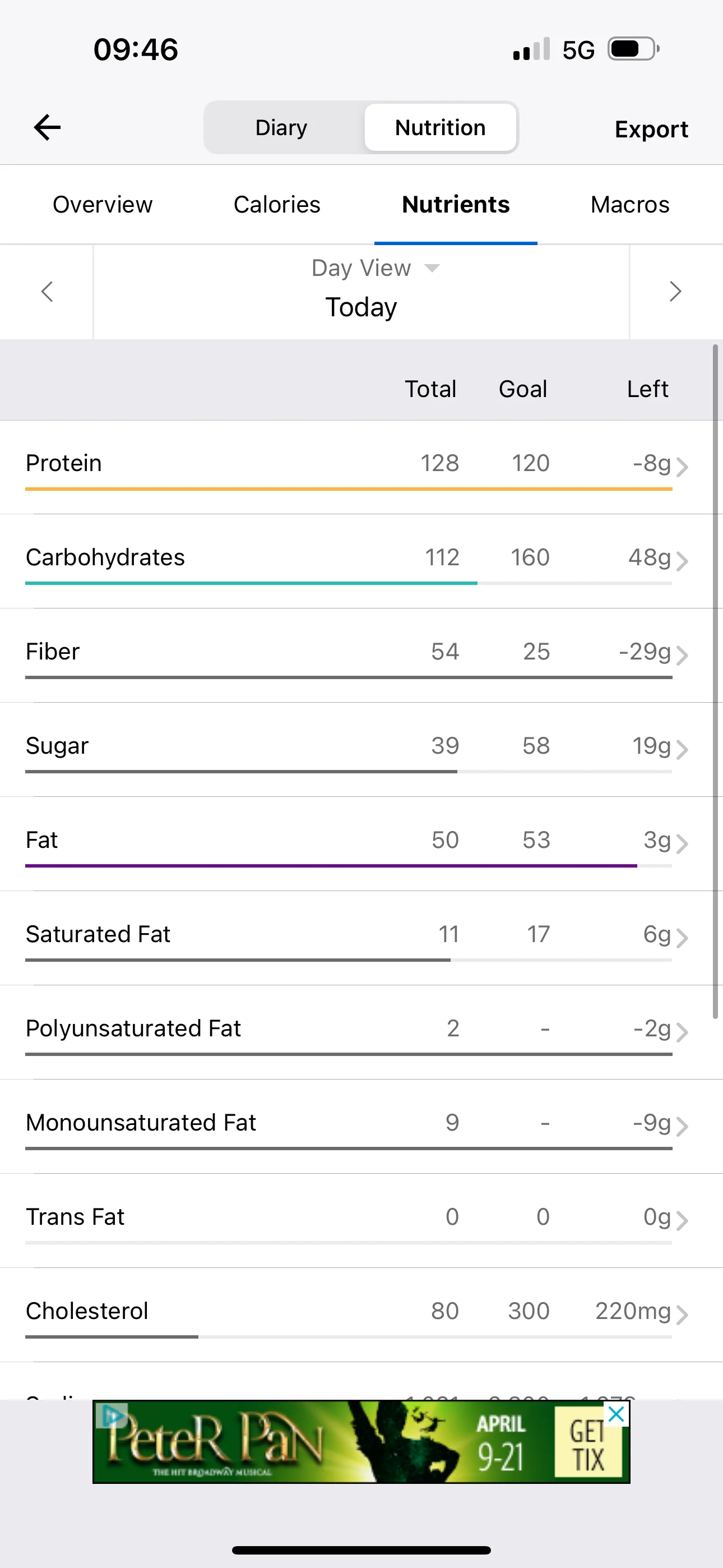Go to previous day with left chevron
Screen dimensions: 723x1568
coord(47,292)
